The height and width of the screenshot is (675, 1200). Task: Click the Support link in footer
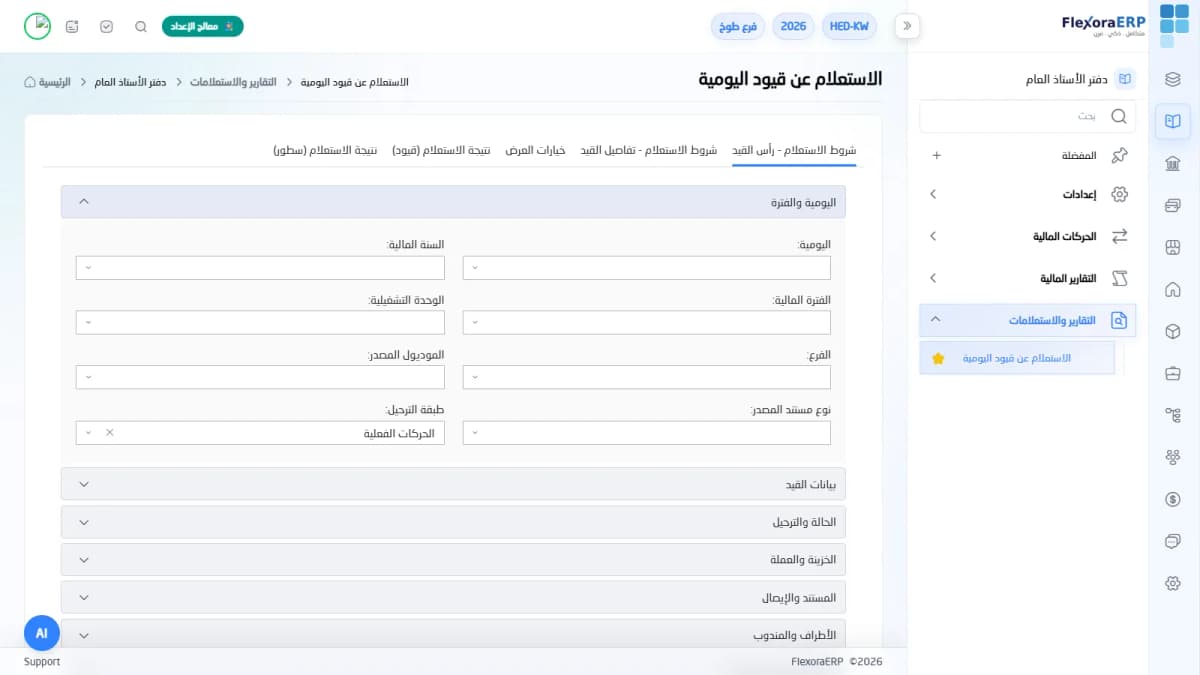(42, 662)
